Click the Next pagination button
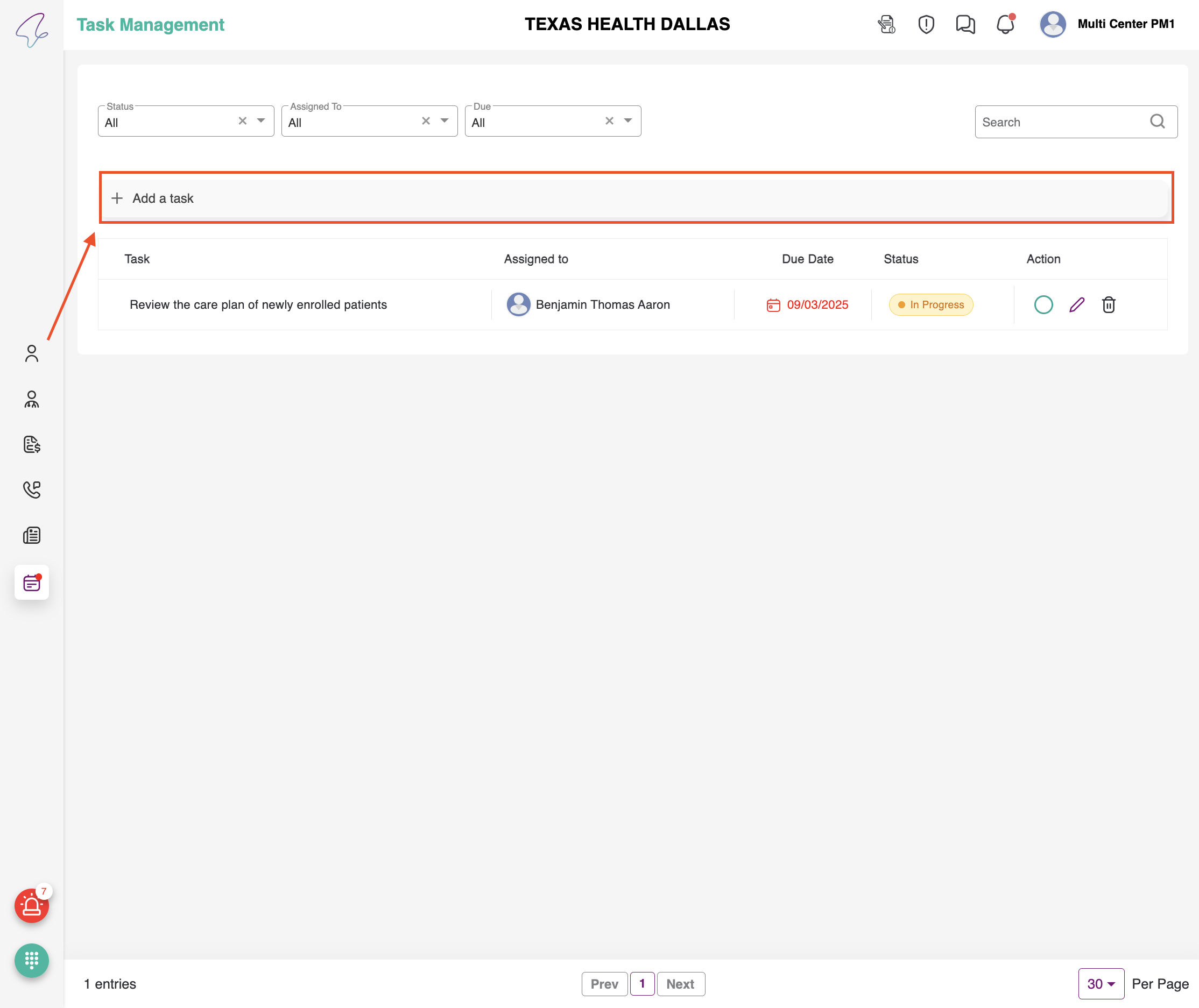 680,983
